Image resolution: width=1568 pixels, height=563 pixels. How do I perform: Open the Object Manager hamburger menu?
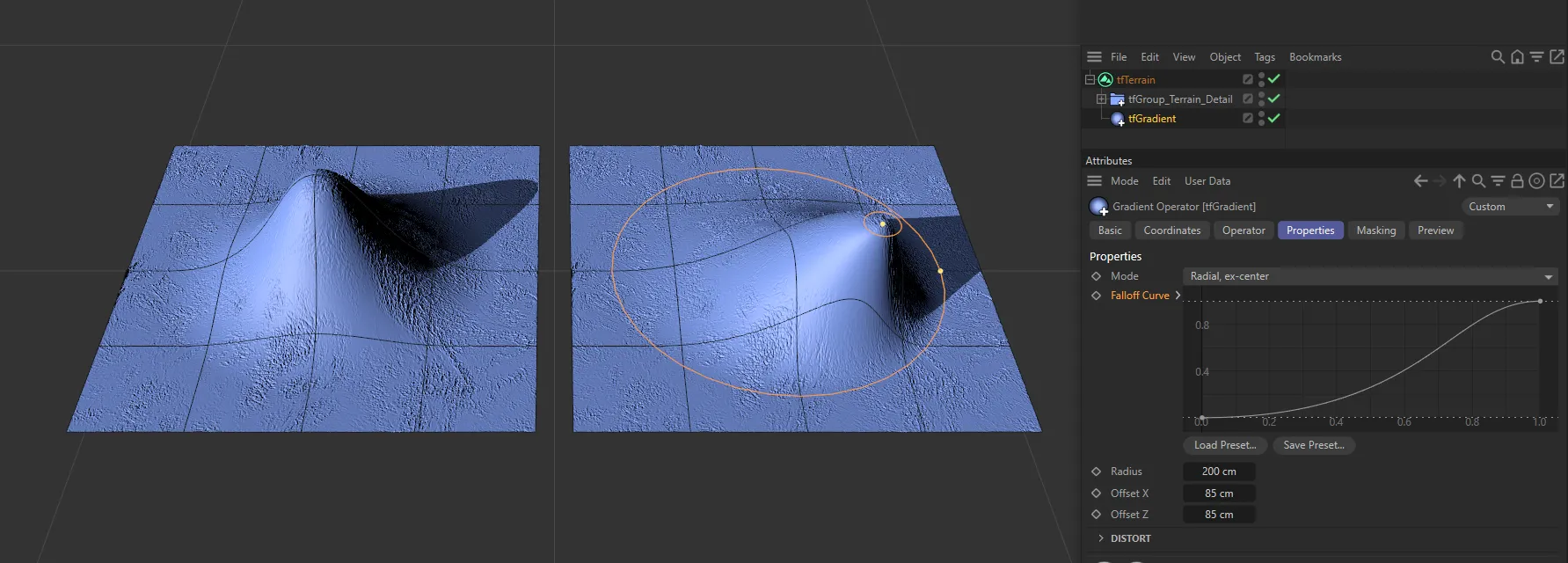coord(1094,56)
